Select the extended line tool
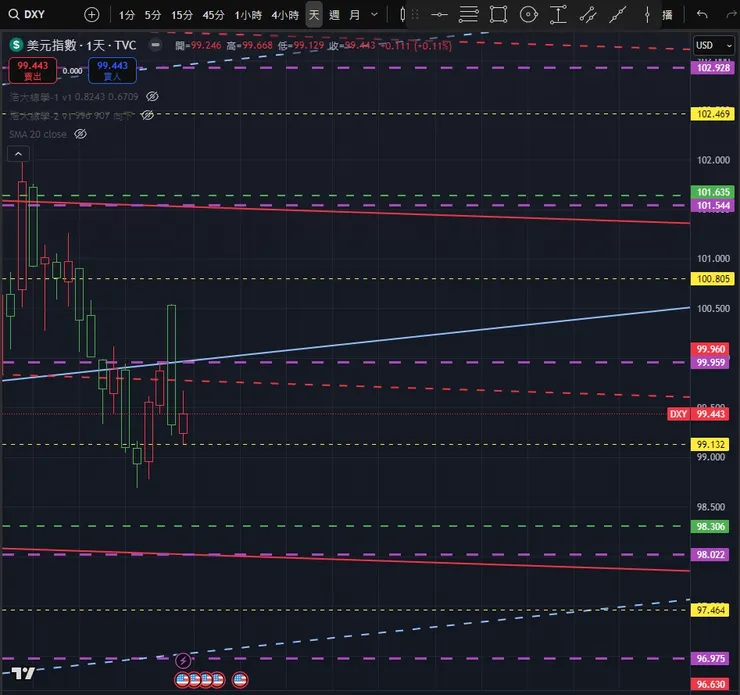The image size is (740, 695). coord(617,15)
